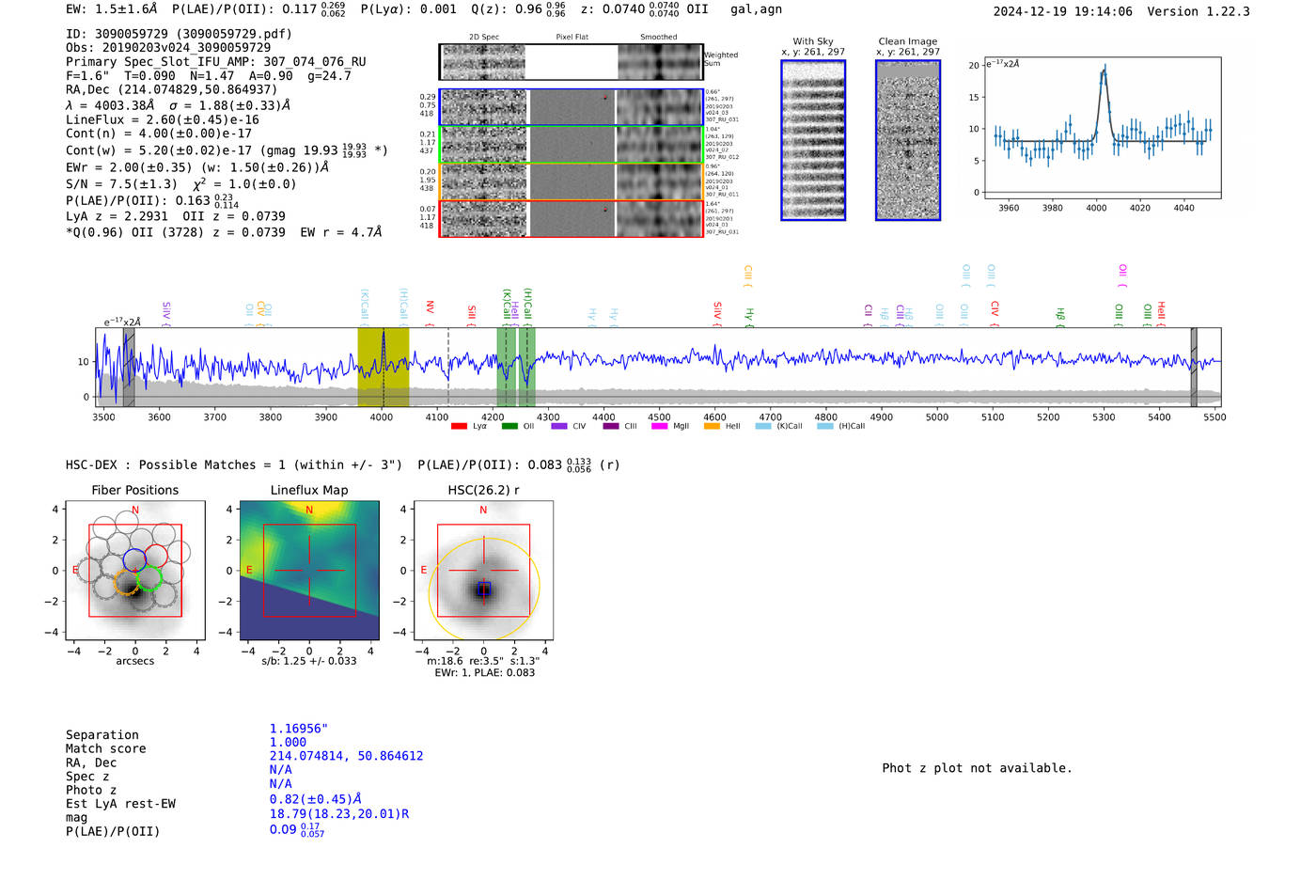This screenshot has width=1316, height=896.
Task: Click the blue Separation value 1.16956"
Action: (x=298, y=729)
